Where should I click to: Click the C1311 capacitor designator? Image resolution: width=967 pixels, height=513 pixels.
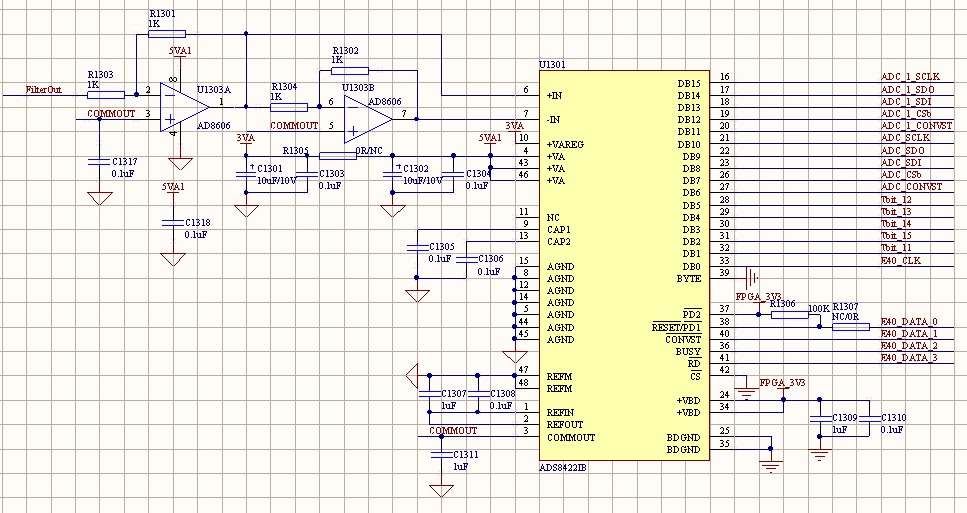pos(466,454)
